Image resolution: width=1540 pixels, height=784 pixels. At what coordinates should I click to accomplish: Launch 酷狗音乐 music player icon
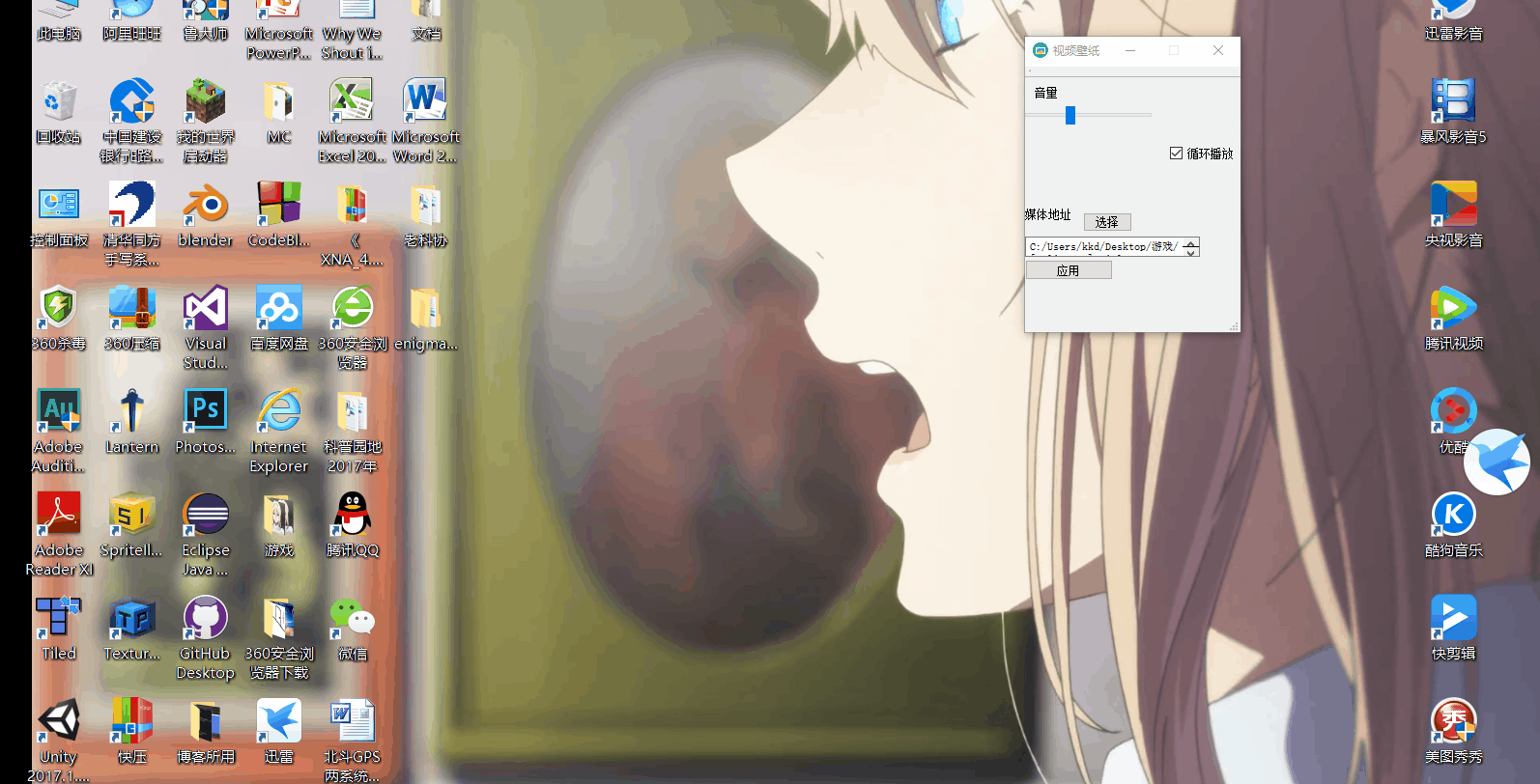pos(1454,514)
